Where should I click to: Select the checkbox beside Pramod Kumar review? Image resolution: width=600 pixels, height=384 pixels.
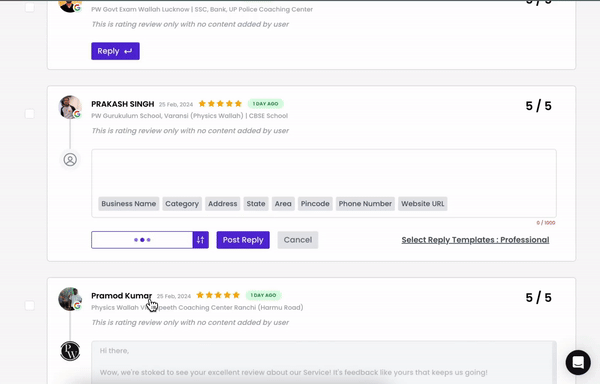[29, 305]
